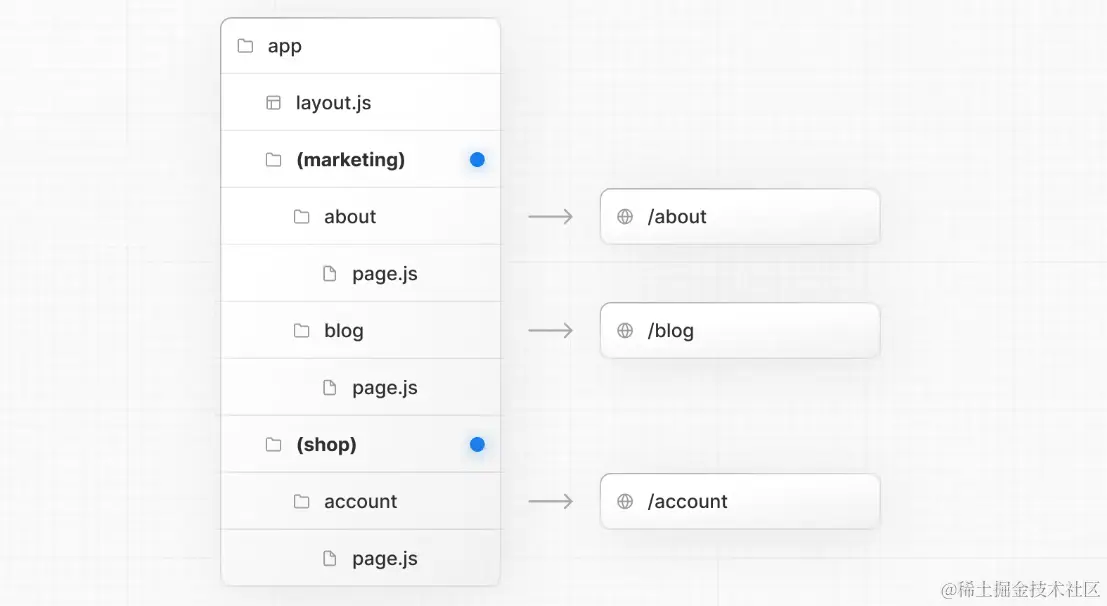The height and width of the screenshot is (606, 1107).
Task: Click the /blog route text
Action: point(671,331)
